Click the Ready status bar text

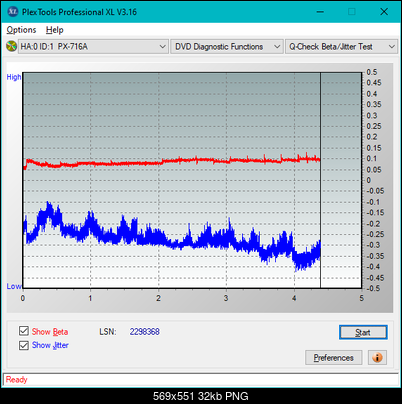pyautogui.click(x=16, y=380)
